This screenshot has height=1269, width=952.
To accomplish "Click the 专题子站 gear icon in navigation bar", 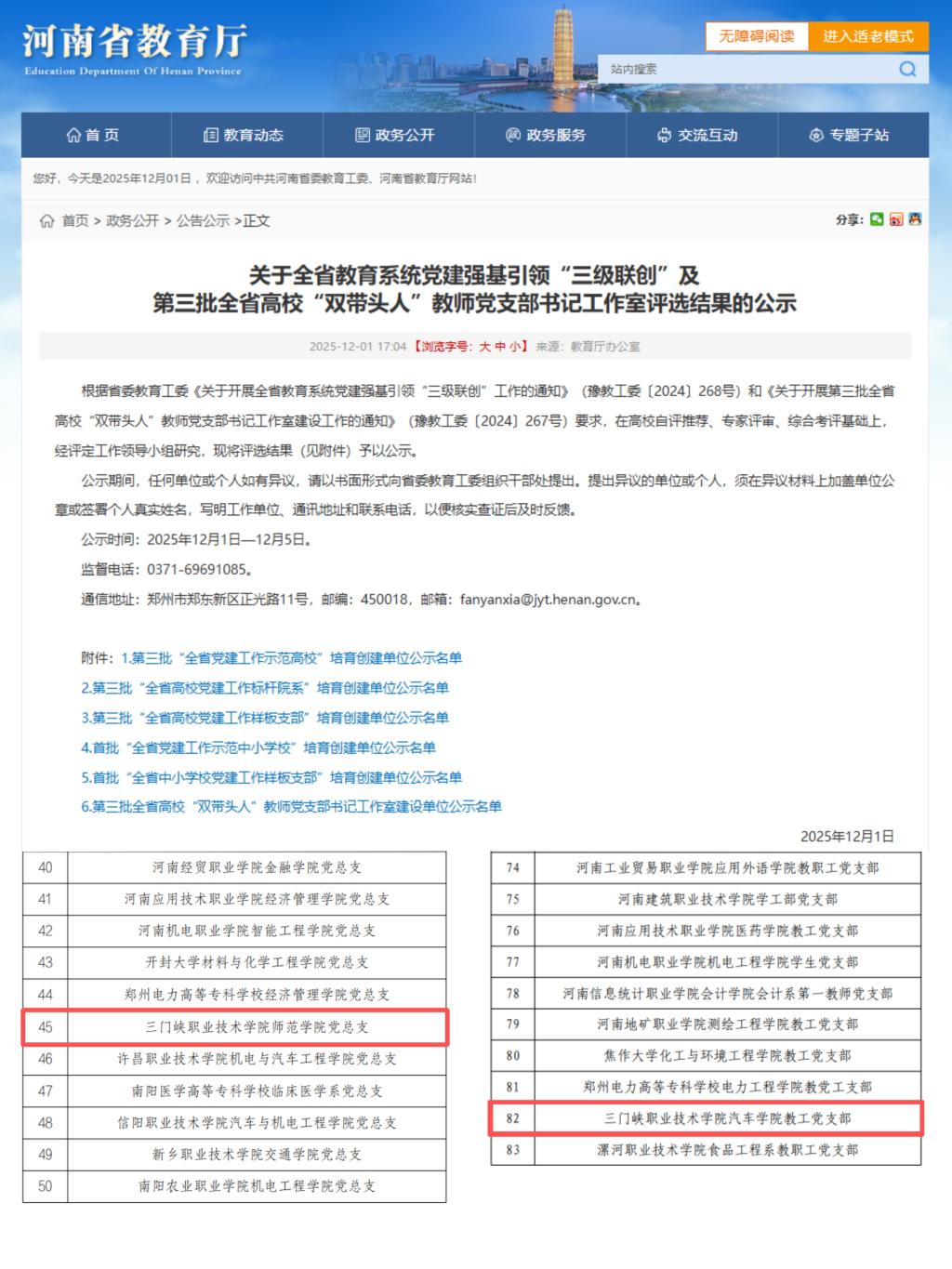I will point(816,136).
